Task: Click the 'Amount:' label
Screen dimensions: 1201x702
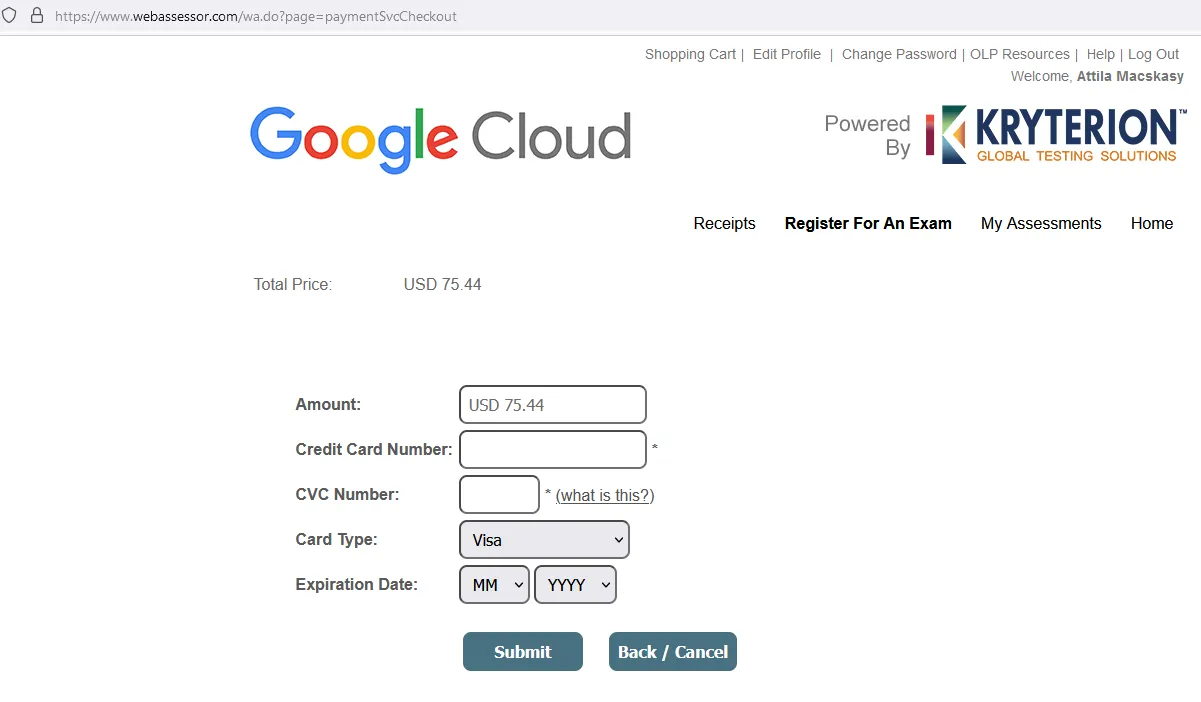Action: pyautogui.click(x=328, y=404)
